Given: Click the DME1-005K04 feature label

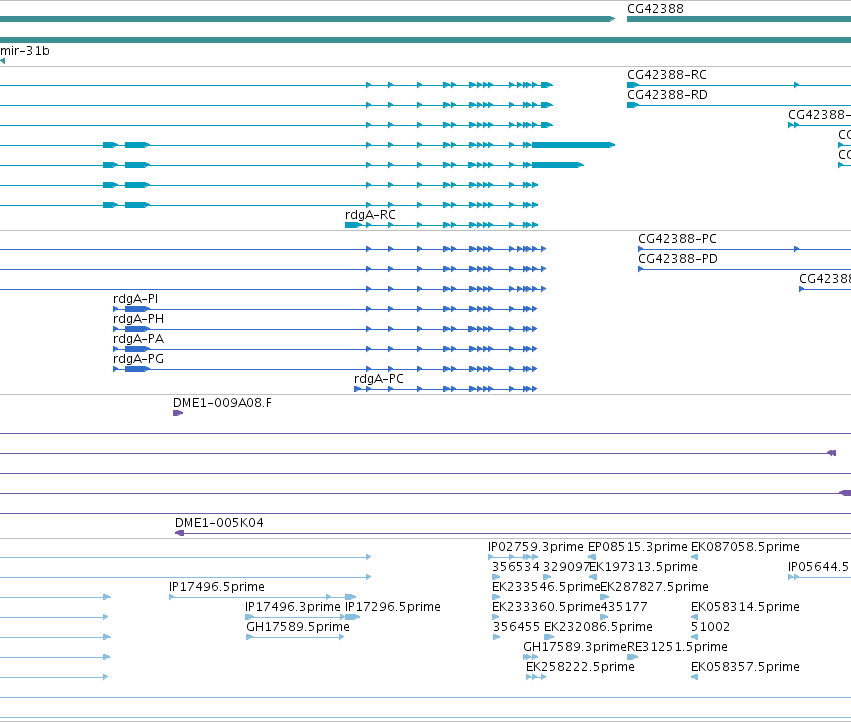Looking at the screenshot, I should point(219,523).
